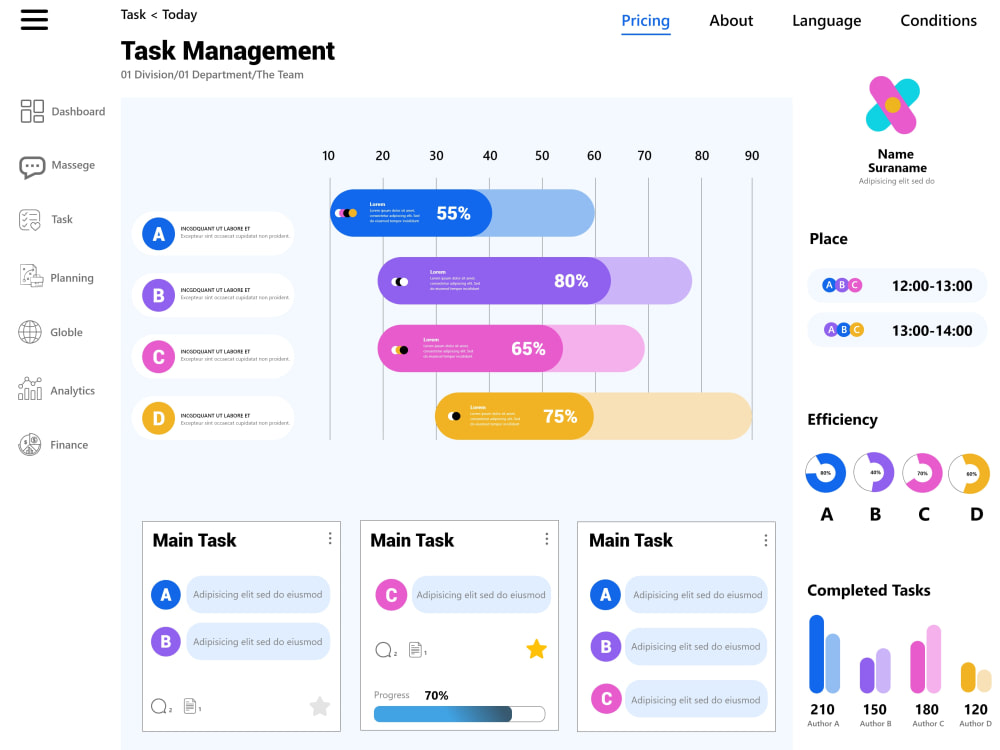Click the A avatar in the third Main Task card
1000x750 pixels.
(x=605, y=595)
